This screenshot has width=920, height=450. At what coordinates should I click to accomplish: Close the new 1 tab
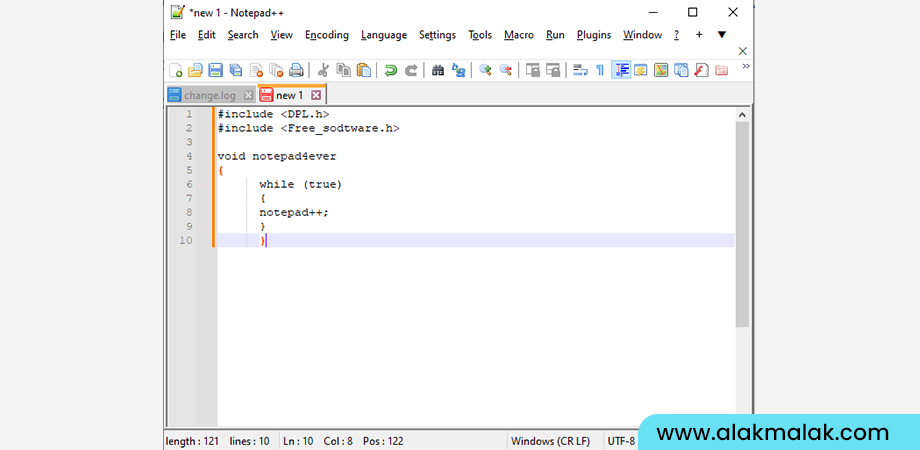click(316, 95)
